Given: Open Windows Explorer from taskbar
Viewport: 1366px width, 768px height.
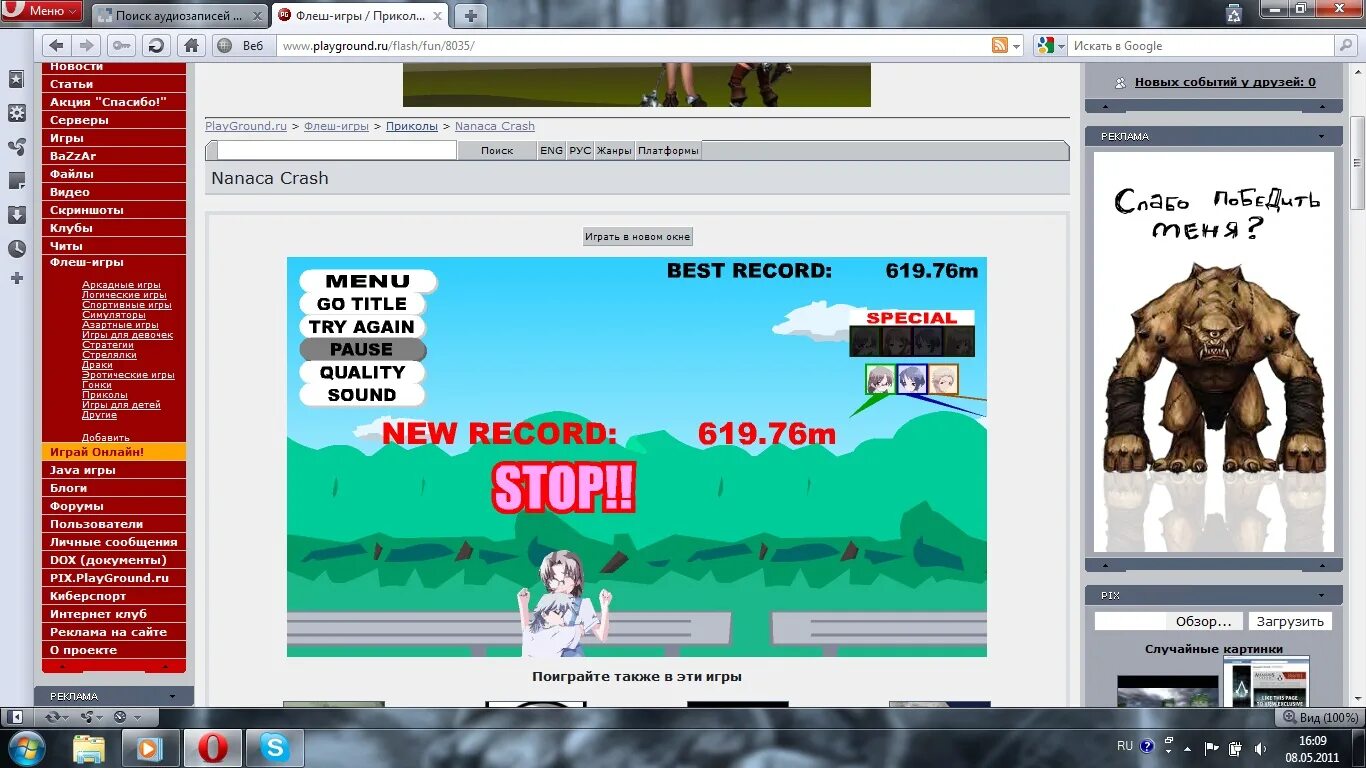Looking at the screenshot, I should click(88, 748).
